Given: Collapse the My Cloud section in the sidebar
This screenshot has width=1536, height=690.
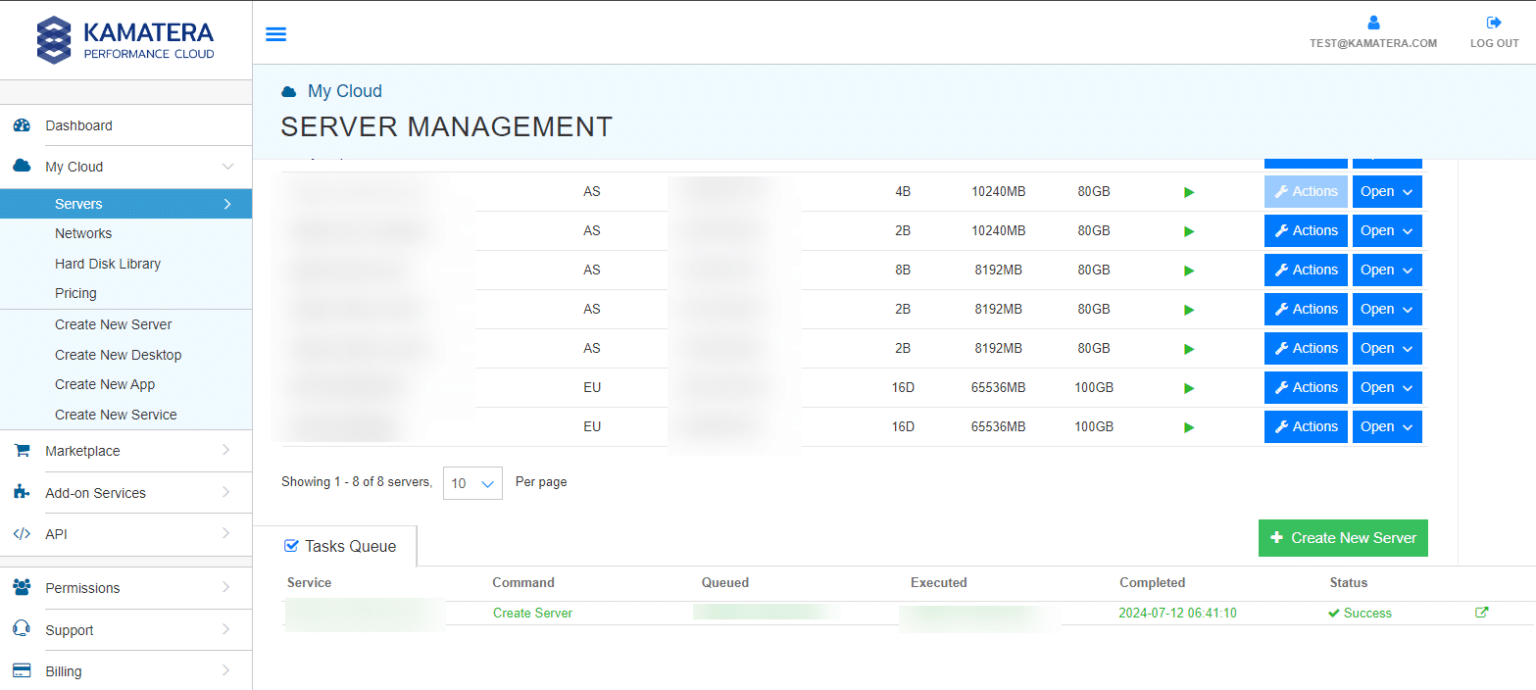Looking at the screenshot, I should click(230, 166).
